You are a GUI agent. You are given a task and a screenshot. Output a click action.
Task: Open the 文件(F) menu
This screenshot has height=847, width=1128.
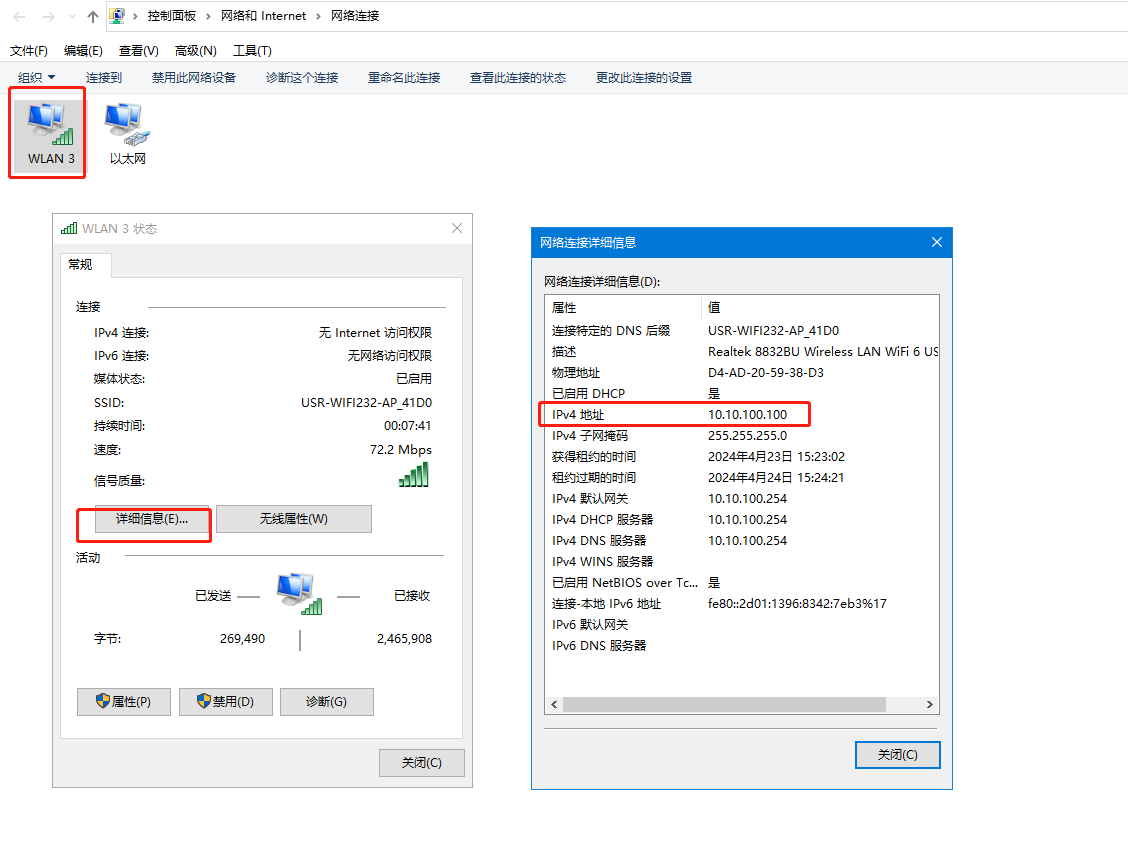point(29,51)
